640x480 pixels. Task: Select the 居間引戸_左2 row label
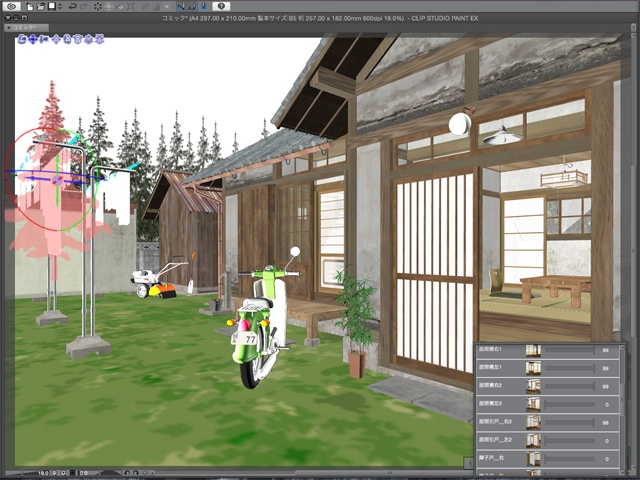(x=495, y=440)
